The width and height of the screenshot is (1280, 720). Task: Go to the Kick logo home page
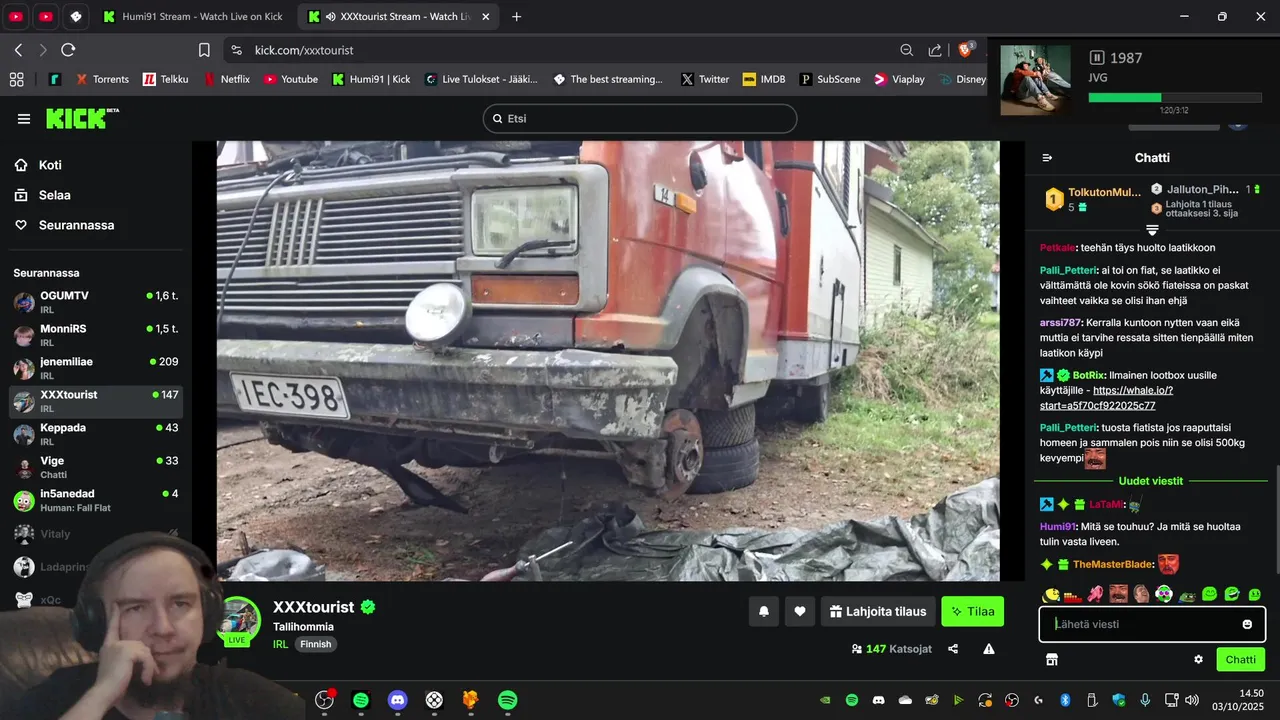point(82,118)
